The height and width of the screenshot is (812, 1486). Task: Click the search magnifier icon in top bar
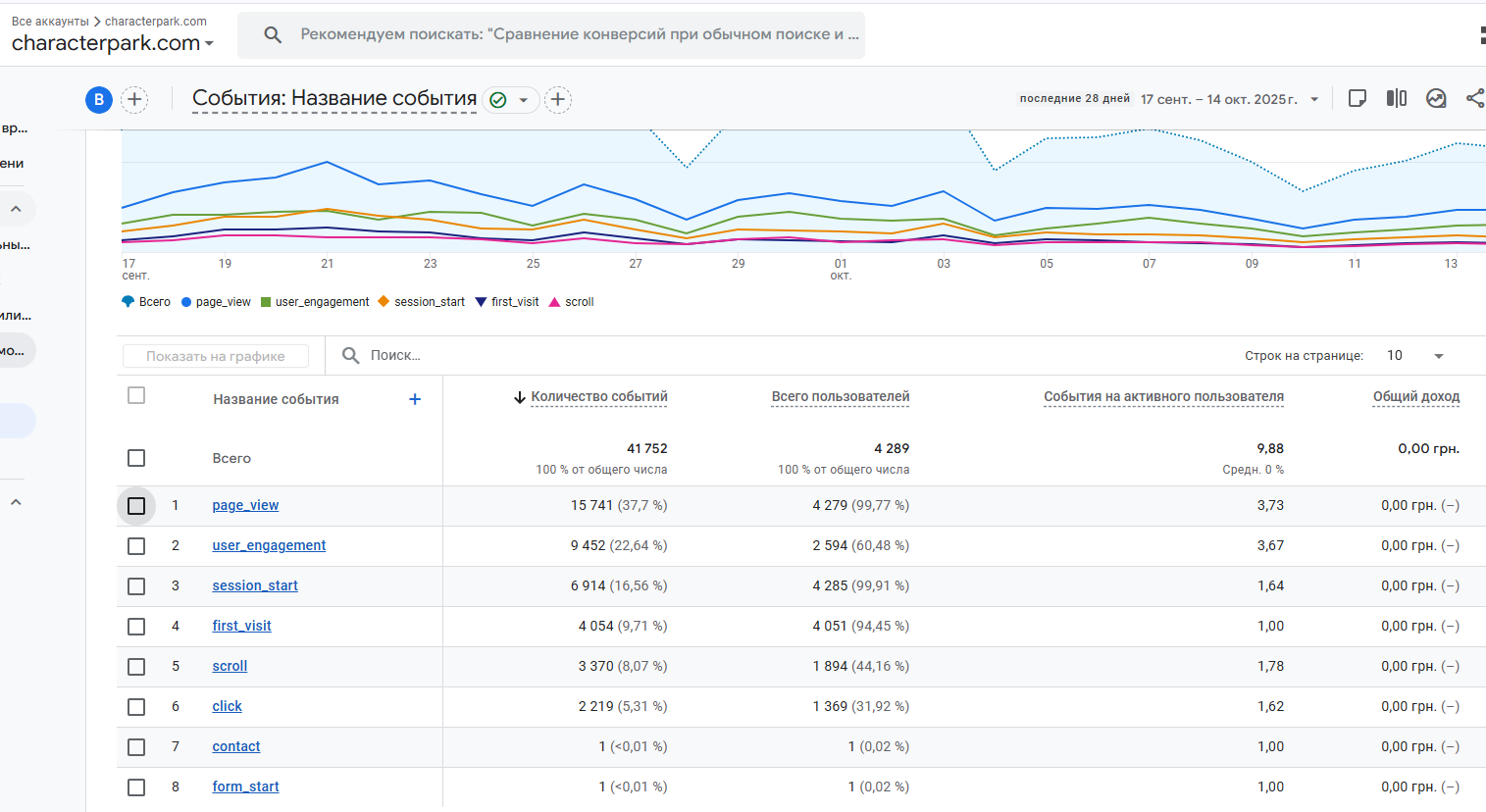(x=273, y=35)
